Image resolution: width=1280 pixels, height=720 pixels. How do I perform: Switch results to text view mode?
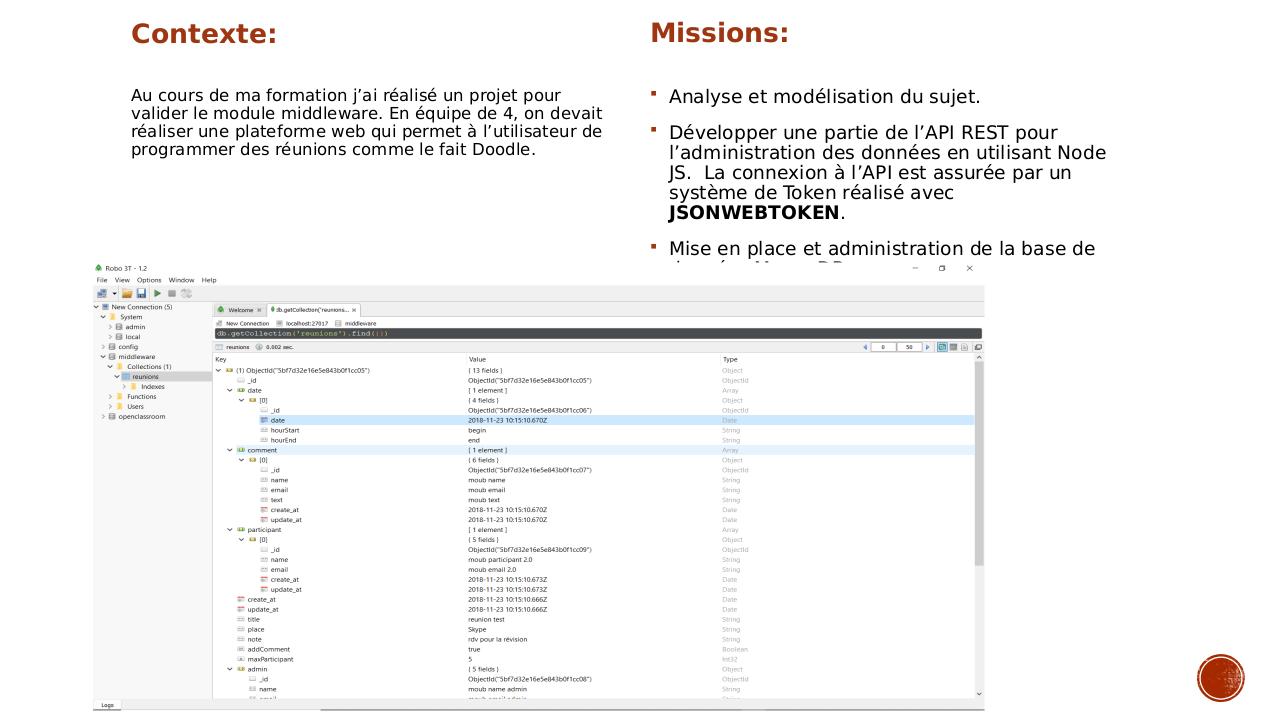point(964,347)
